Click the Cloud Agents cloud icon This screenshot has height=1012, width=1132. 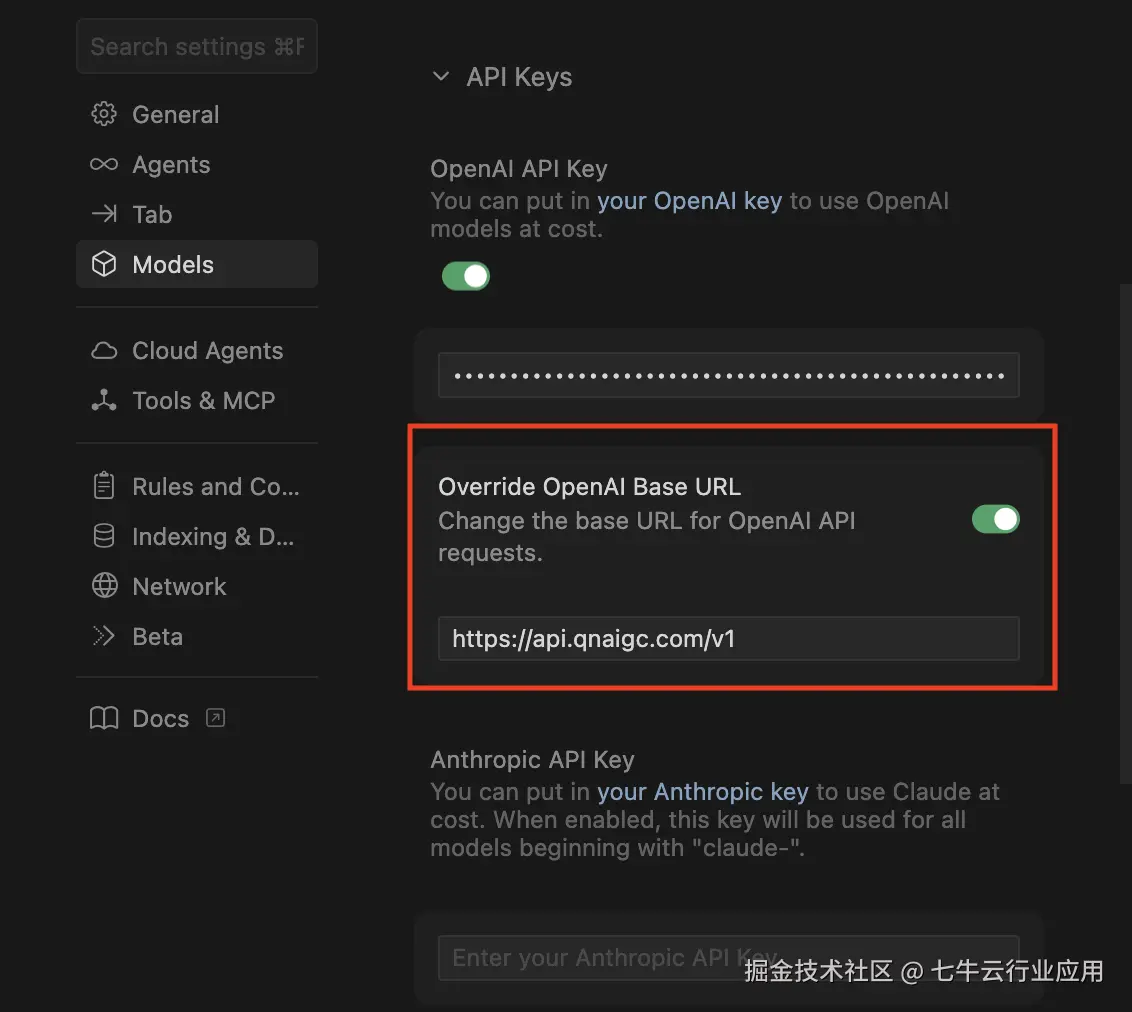(104, 351)
